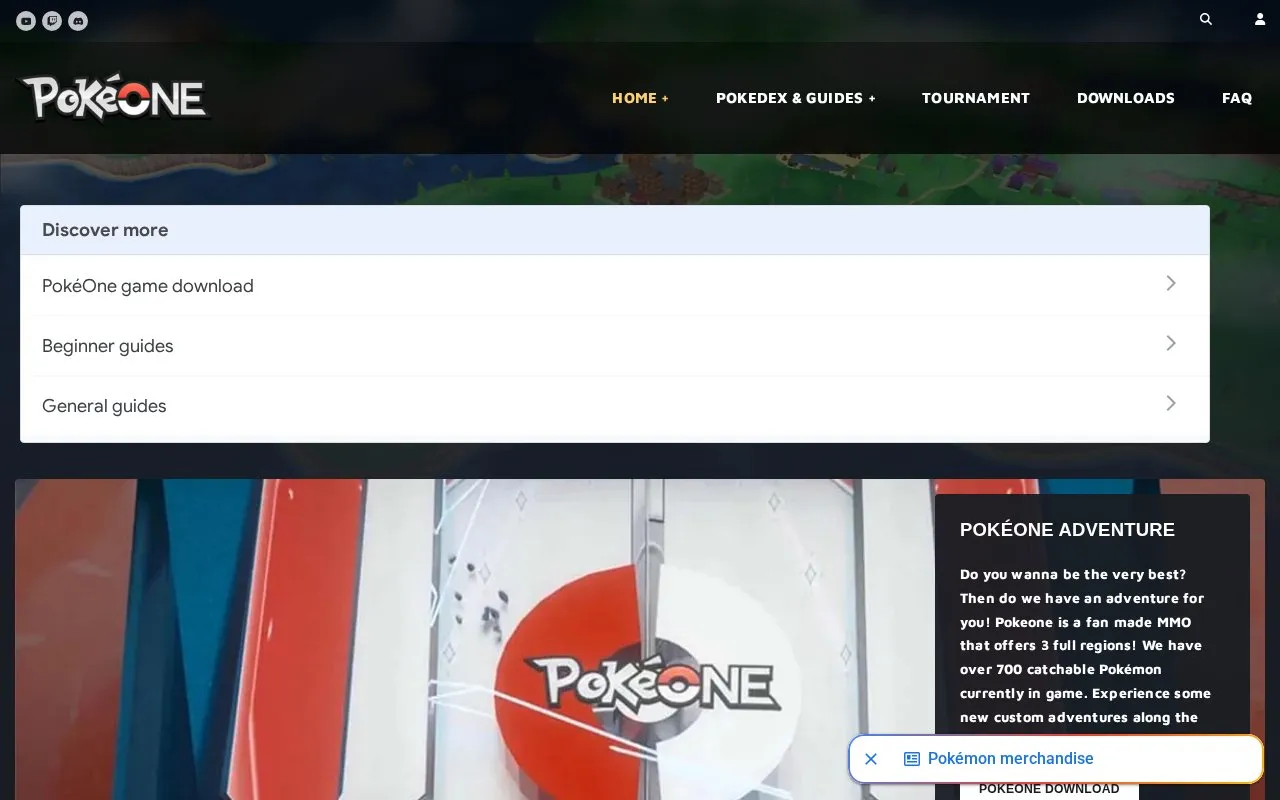Open the YouTube social icon
1280x800 pixels.
(26, 20)
